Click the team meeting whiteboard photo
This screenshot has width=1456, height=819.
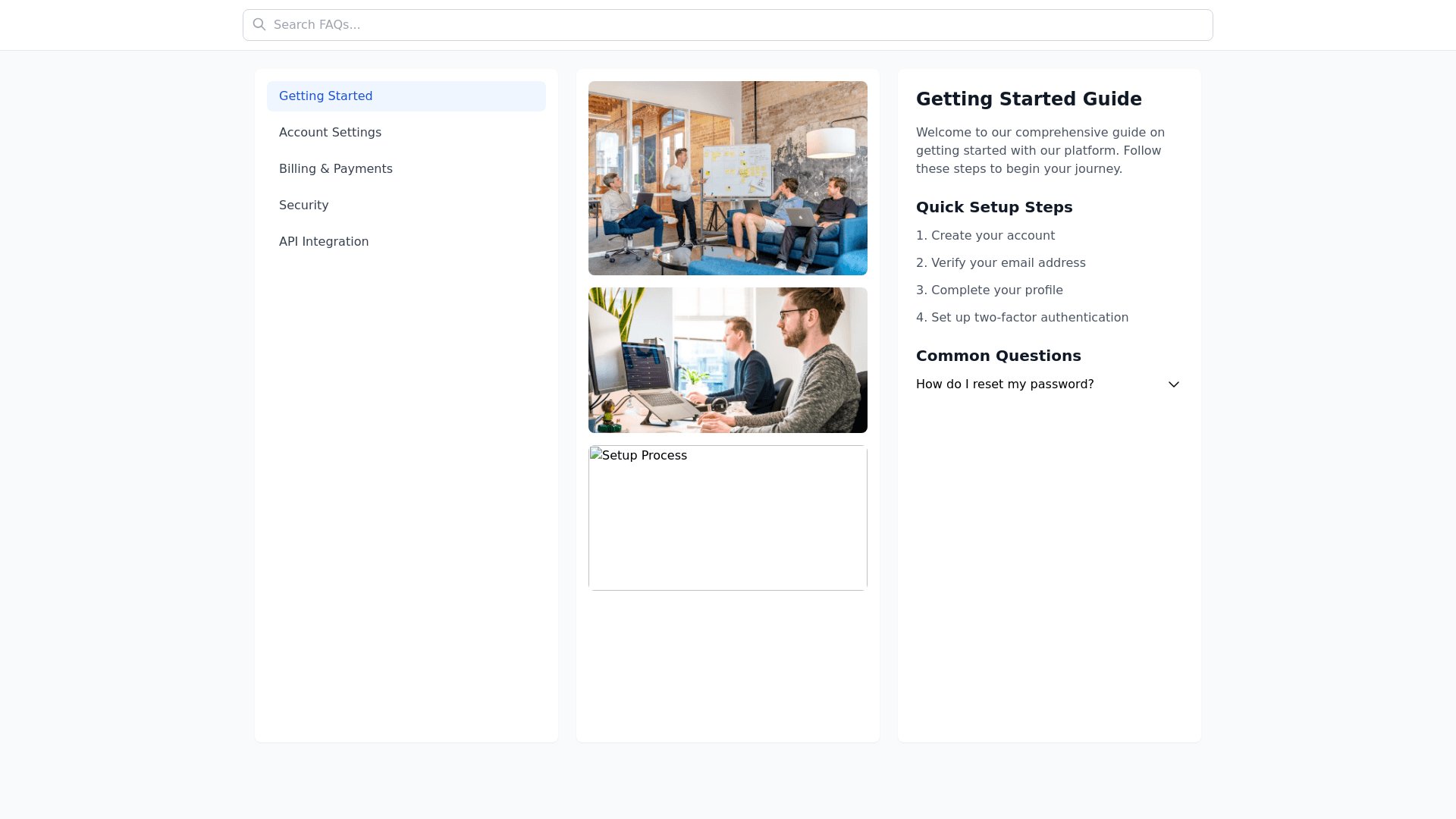tap(727, 178)
